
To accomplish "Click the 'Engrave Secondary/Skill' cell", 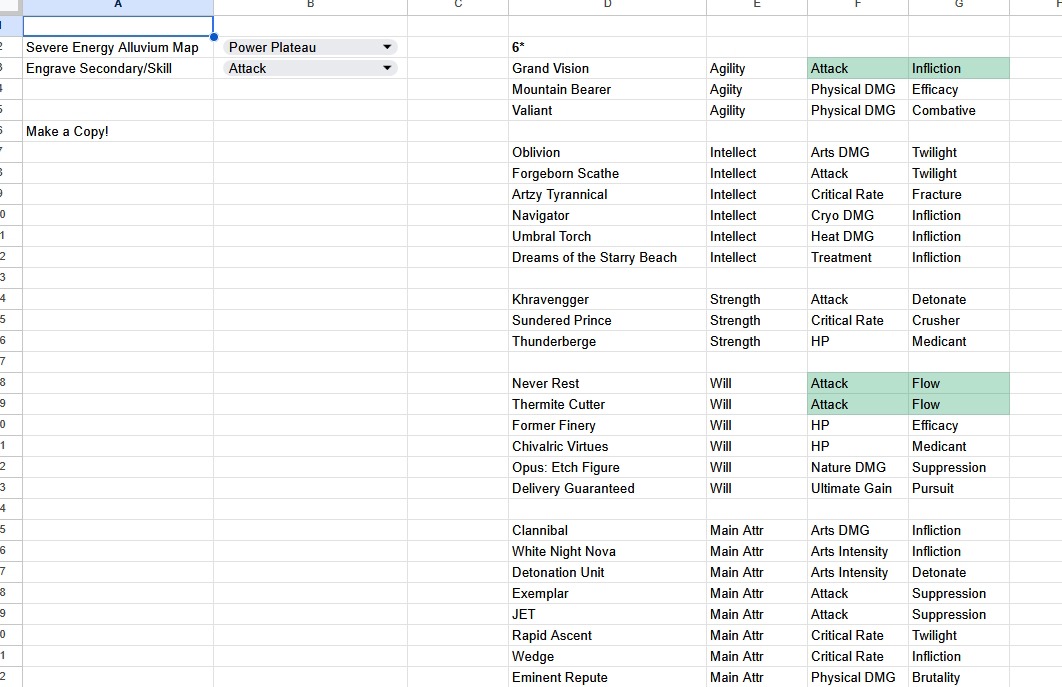I will [118, 68].
